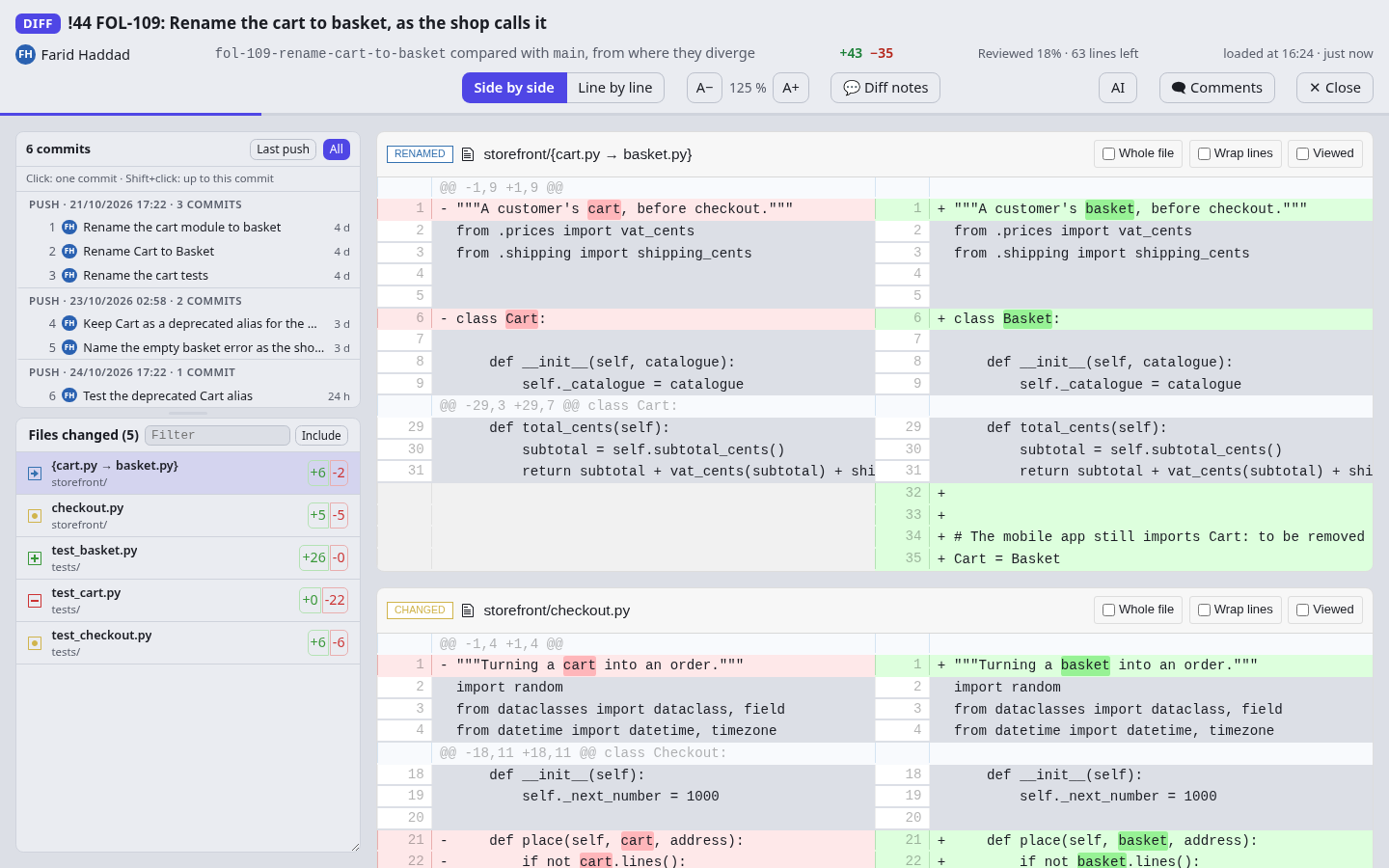This screenshot has height=868, width=1389.
Task: Click the removed-file icon beside test_cart.py
Action: coord(35,601)
